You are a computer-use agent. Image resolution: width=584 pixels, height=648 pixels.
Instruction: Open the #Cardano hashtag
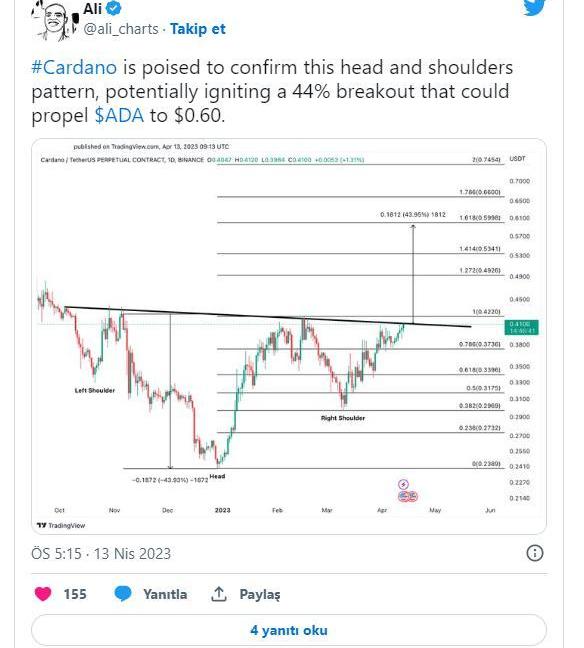click(74, 67)
